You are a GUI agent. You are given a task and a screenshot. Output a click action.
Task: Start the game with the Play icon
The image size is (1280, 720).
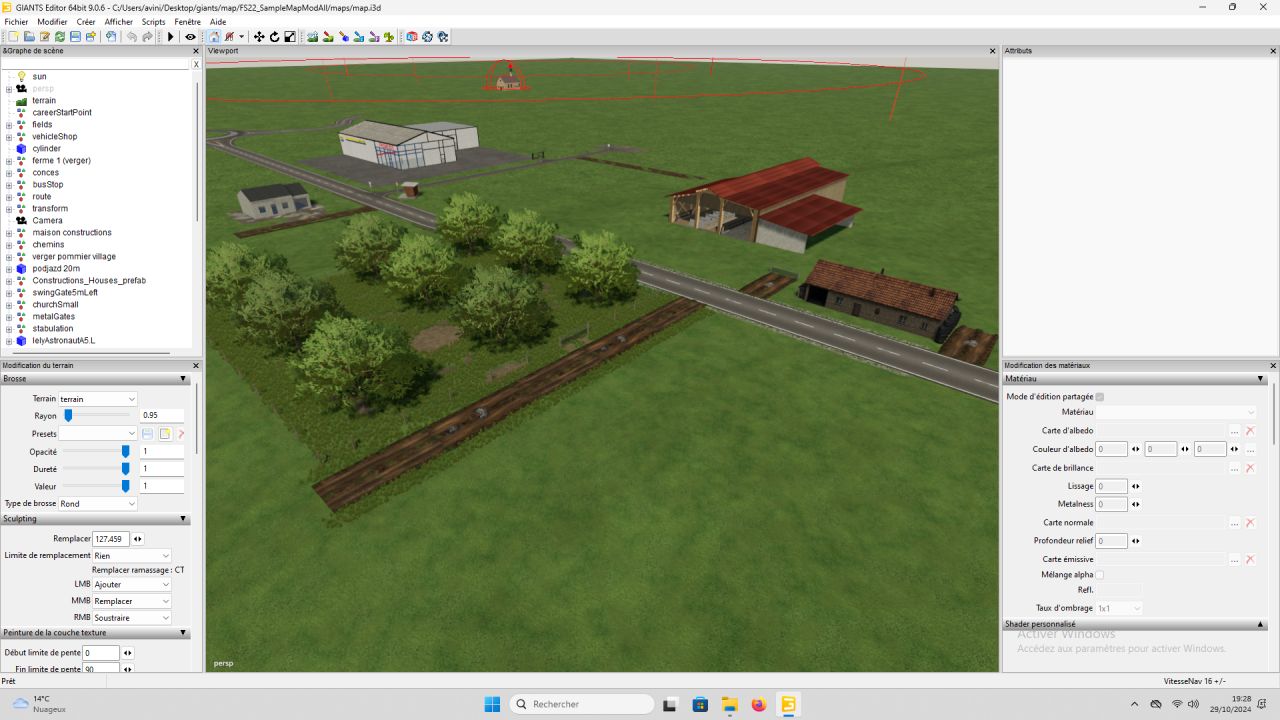pyautogui.click(x=171, y=37)
